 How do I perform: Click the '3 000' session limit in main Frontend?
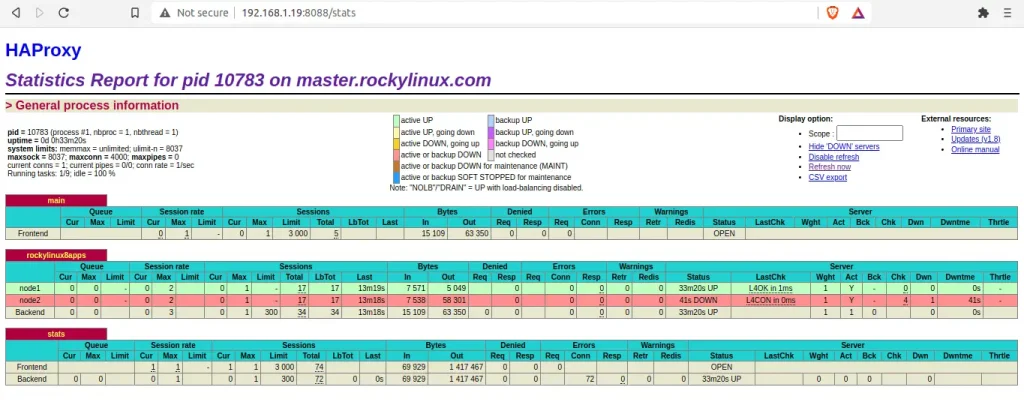coord(300,233)
